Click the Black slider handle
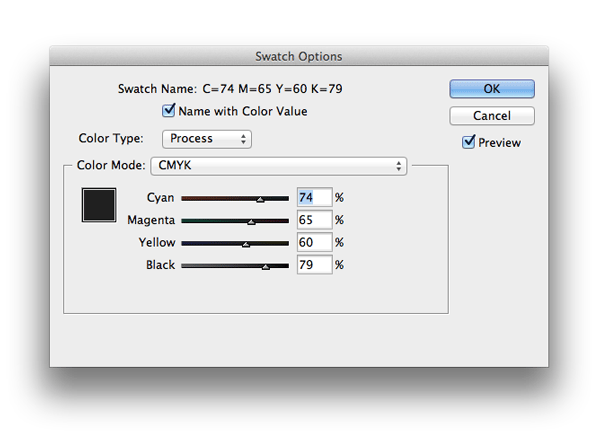Image resolution: width=600 pixels, height=432 pixels. [265, 266]
